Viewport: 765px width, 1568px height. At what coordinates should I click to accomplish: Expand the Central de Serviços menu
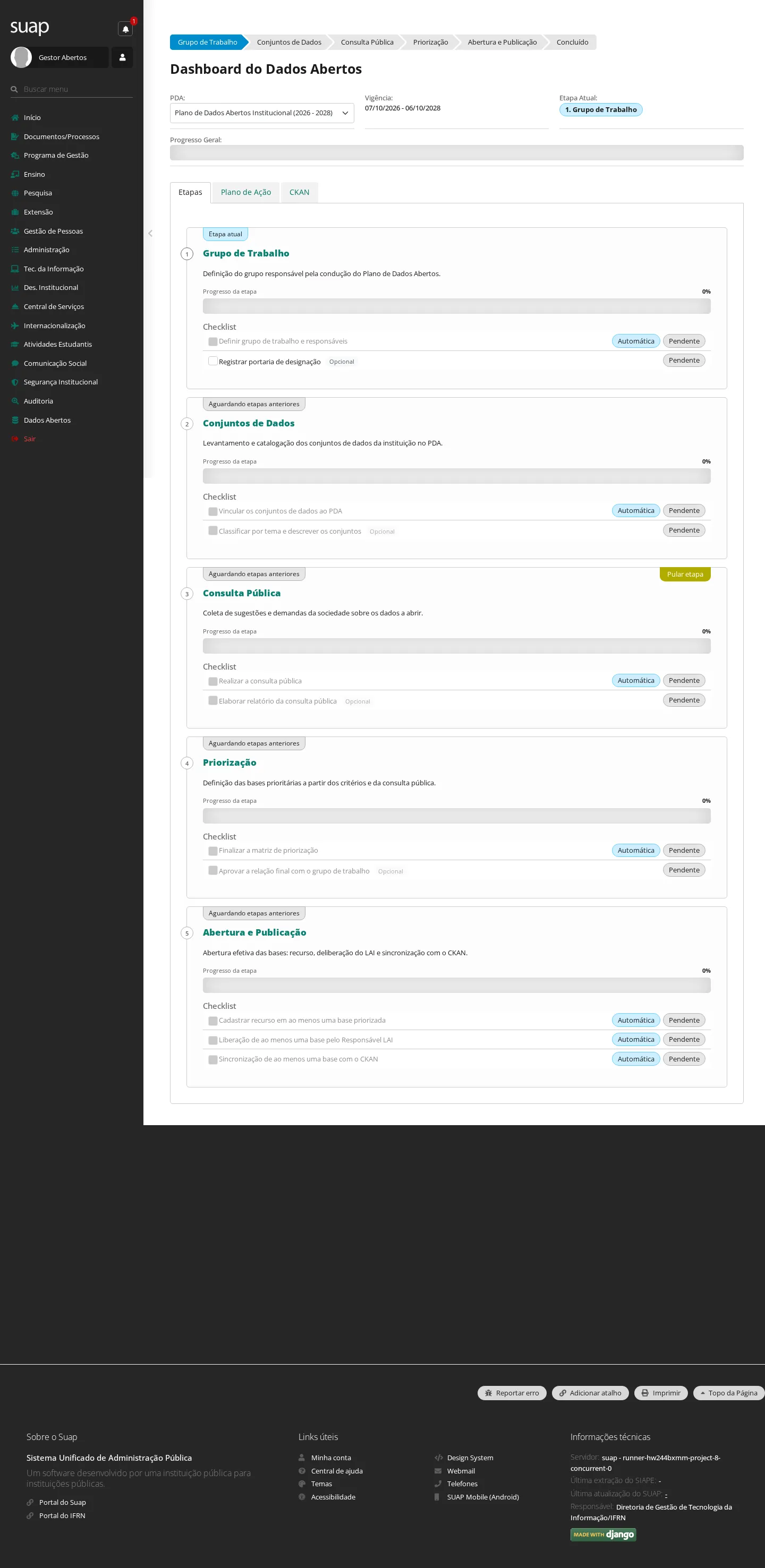pos(71,307)
